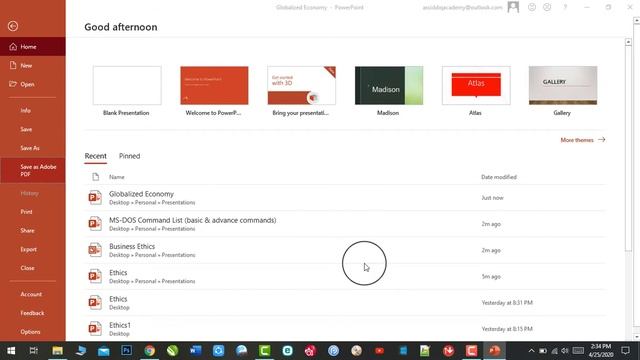Screen dimensions: 640x360
Task: Open the Account page
Action: pyautogui.click(x=33, y=294)
